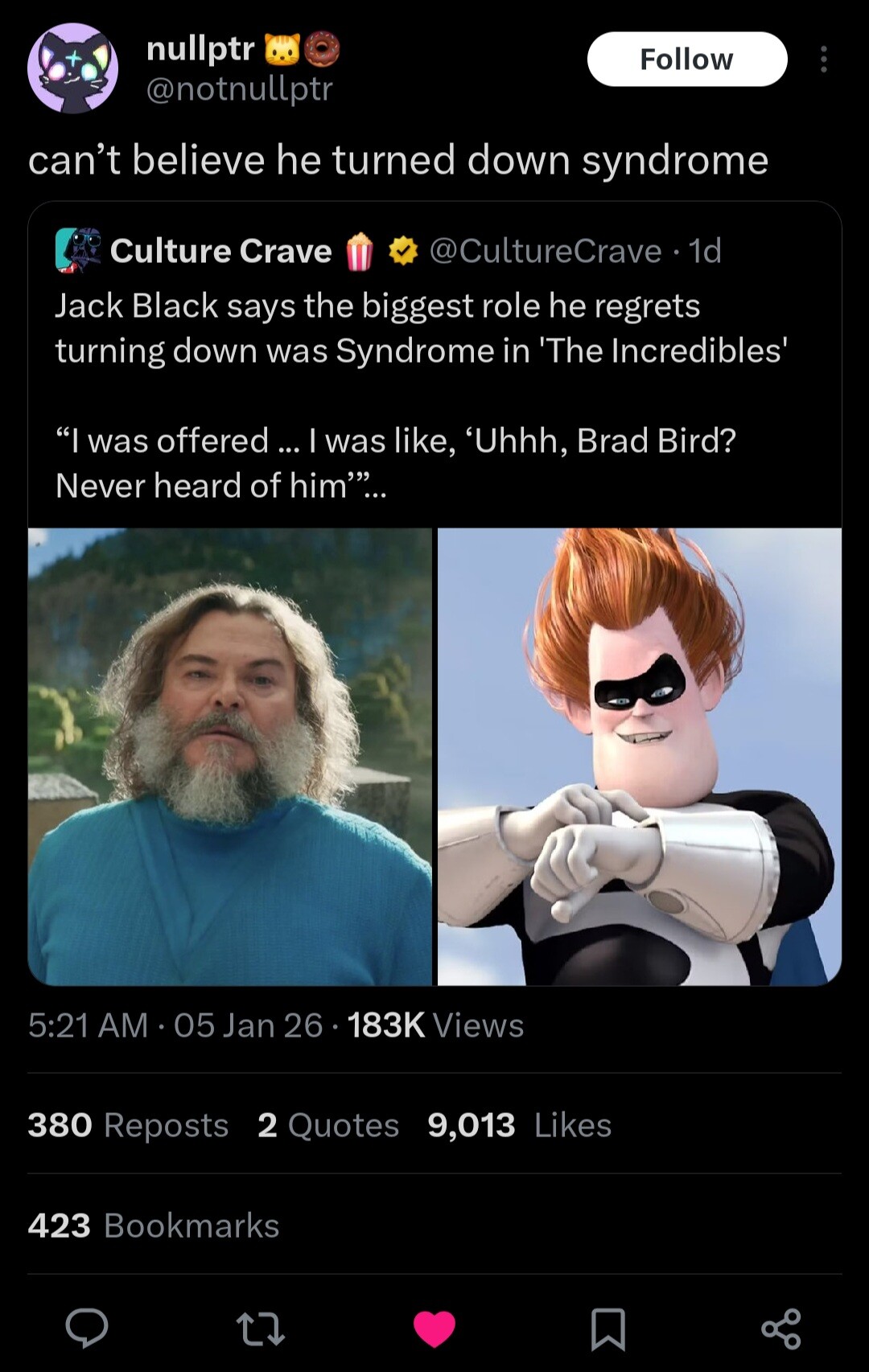The image size is (869, 1372).
Task: Open the reply comment icon
Action: [x=86, y=1328]
